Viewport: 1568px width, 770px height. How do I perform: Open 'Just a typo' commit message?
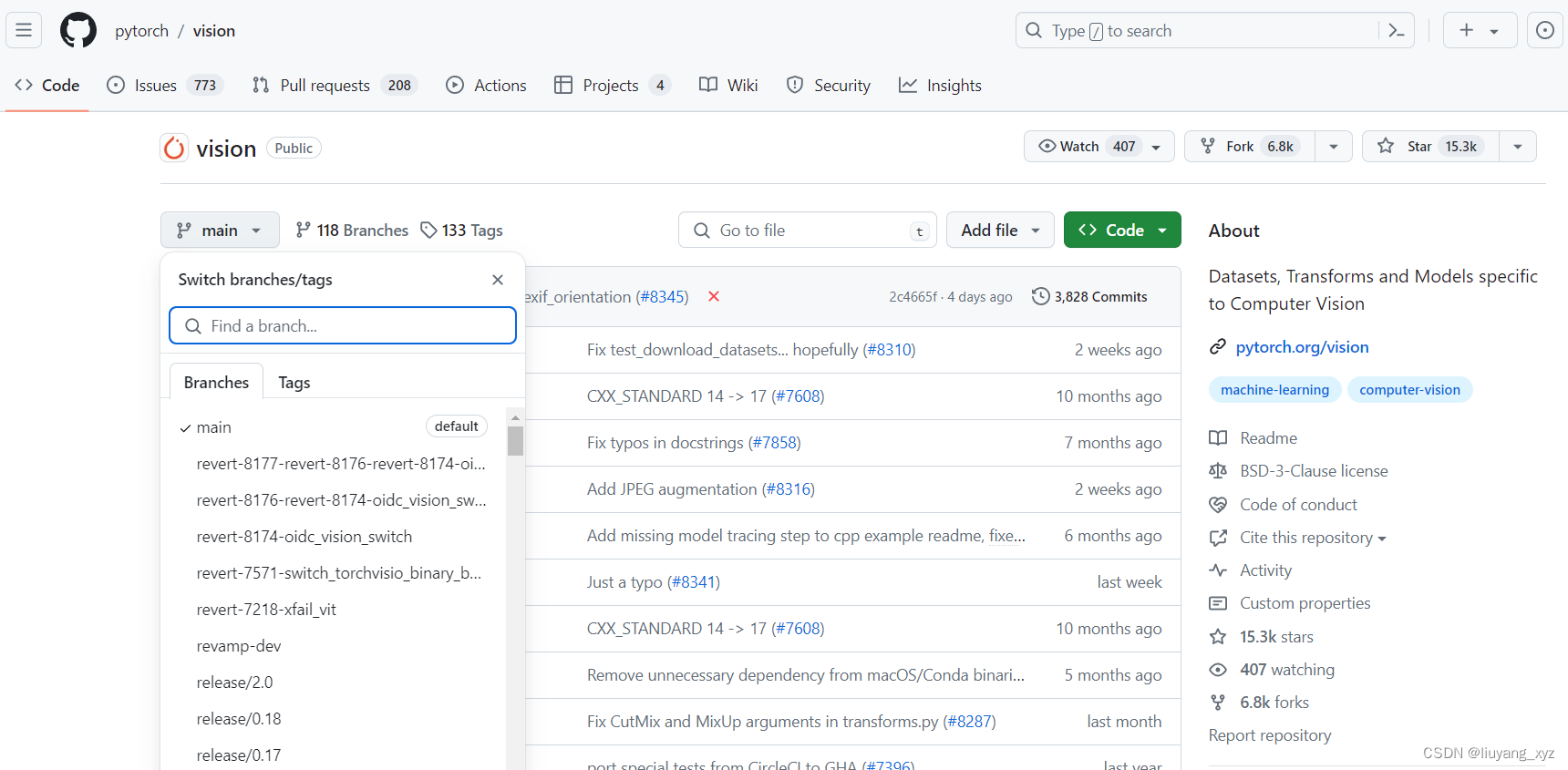coord(624,581)
